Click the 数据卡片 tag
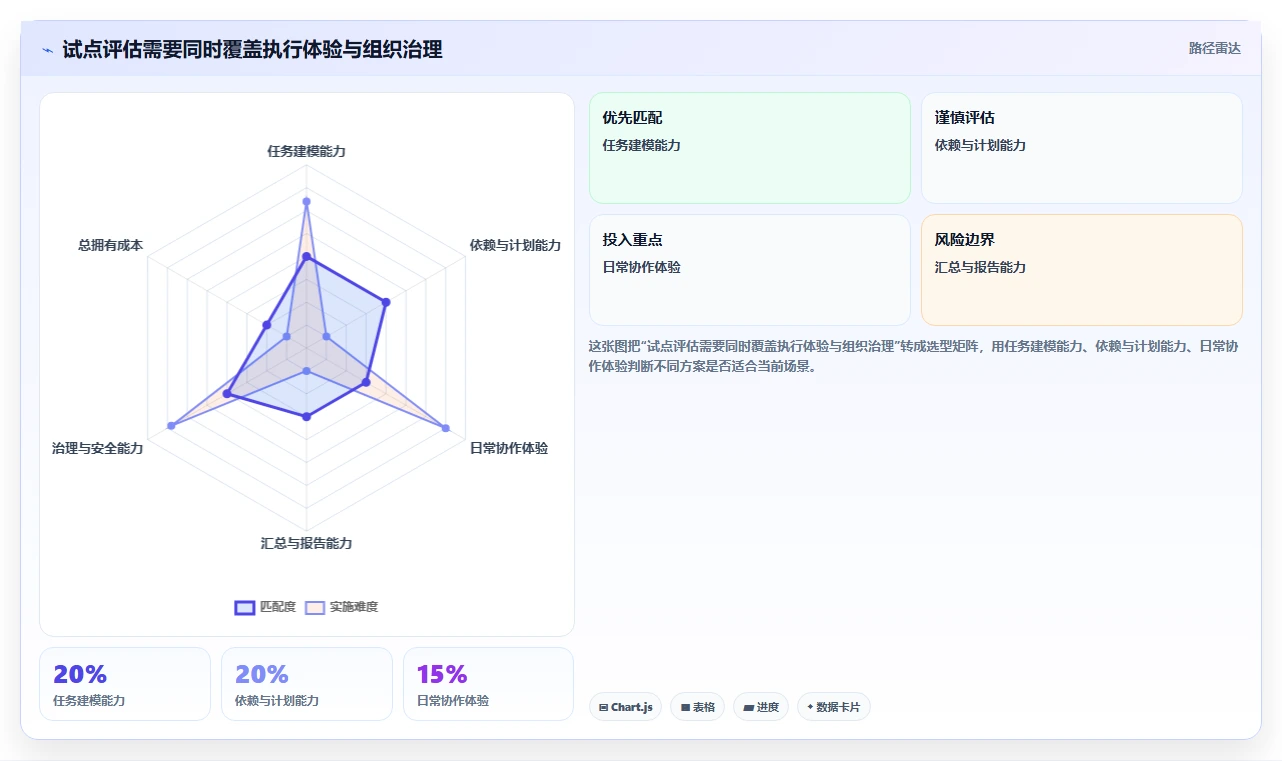 [833, 707]
